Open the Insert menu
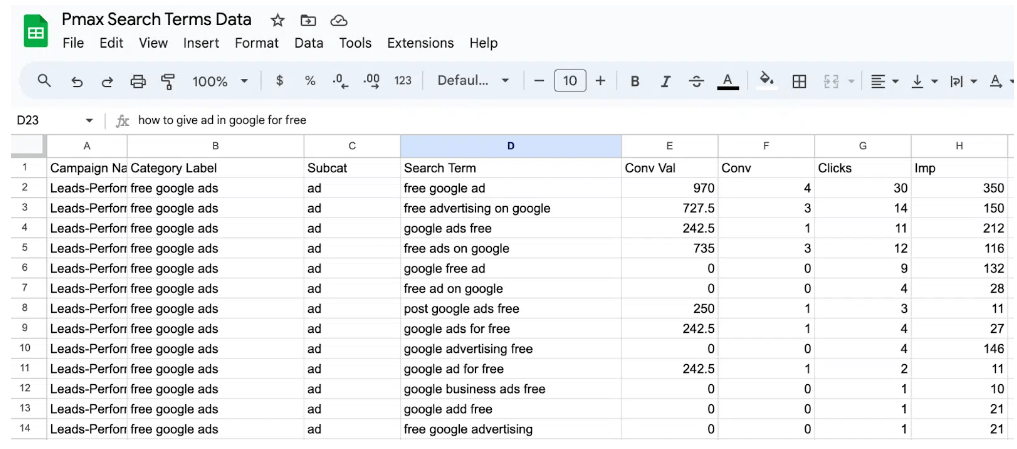 click(201, 43)
